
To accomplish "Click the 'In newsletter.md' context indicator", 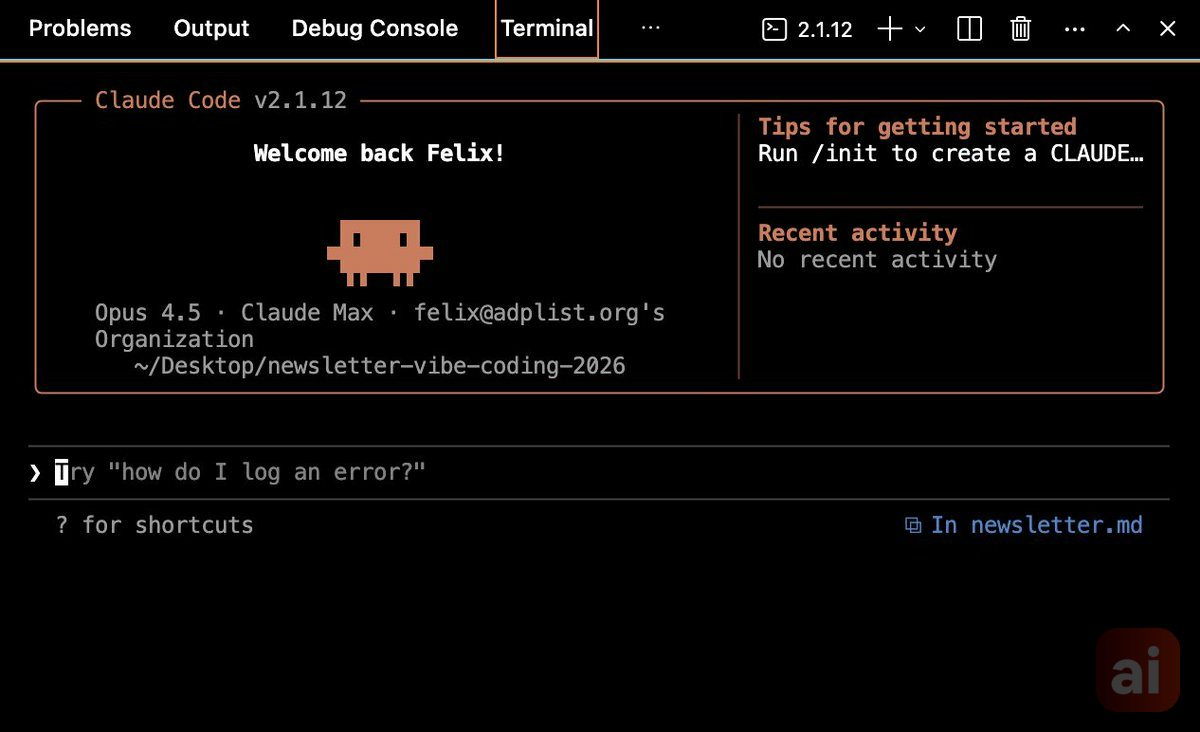I will click(x=1023, y=525).
